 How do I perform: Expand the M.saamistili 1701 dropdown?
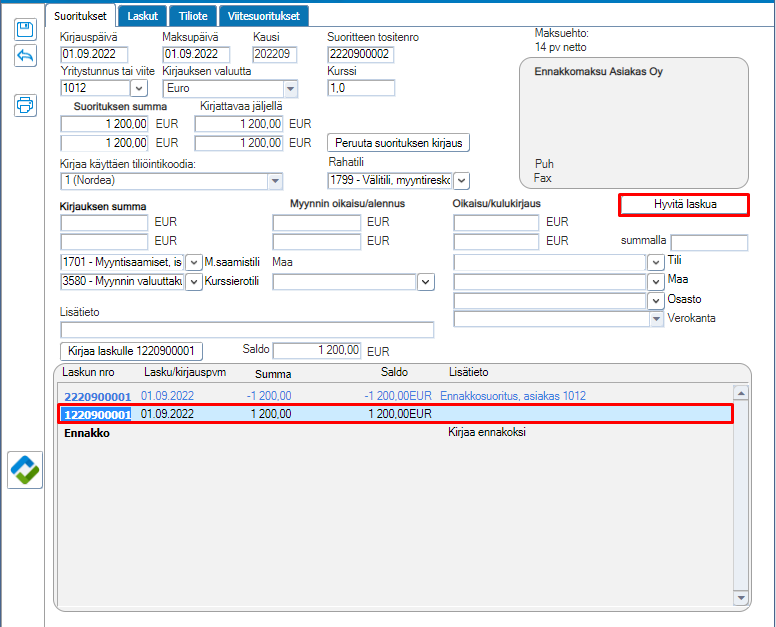[x=194, y=262]
